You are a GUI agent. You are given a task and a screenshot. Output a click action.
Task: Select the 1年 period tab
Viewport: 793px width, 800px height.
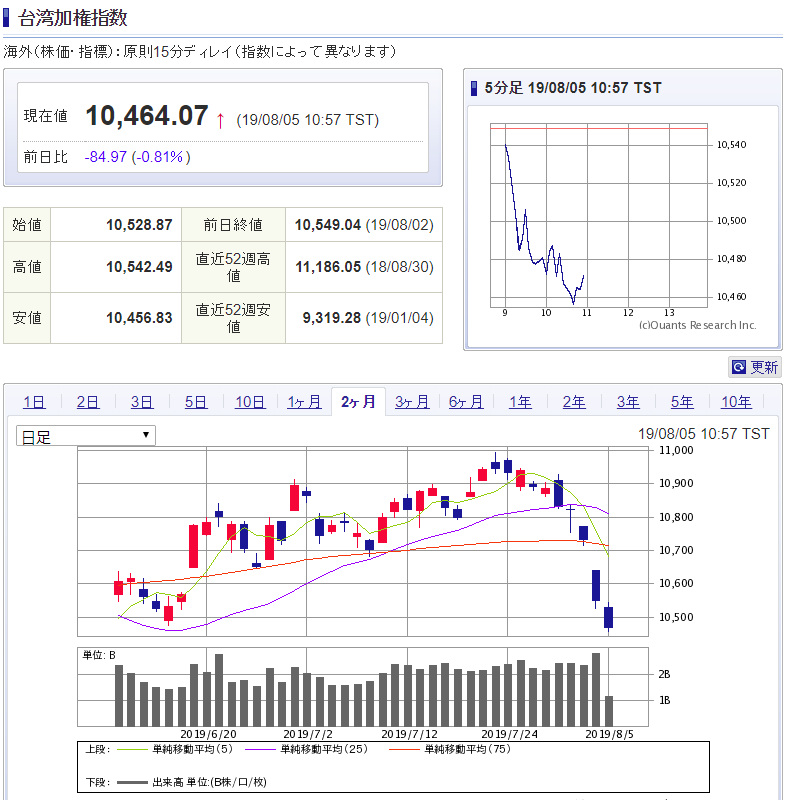point(520,402)
